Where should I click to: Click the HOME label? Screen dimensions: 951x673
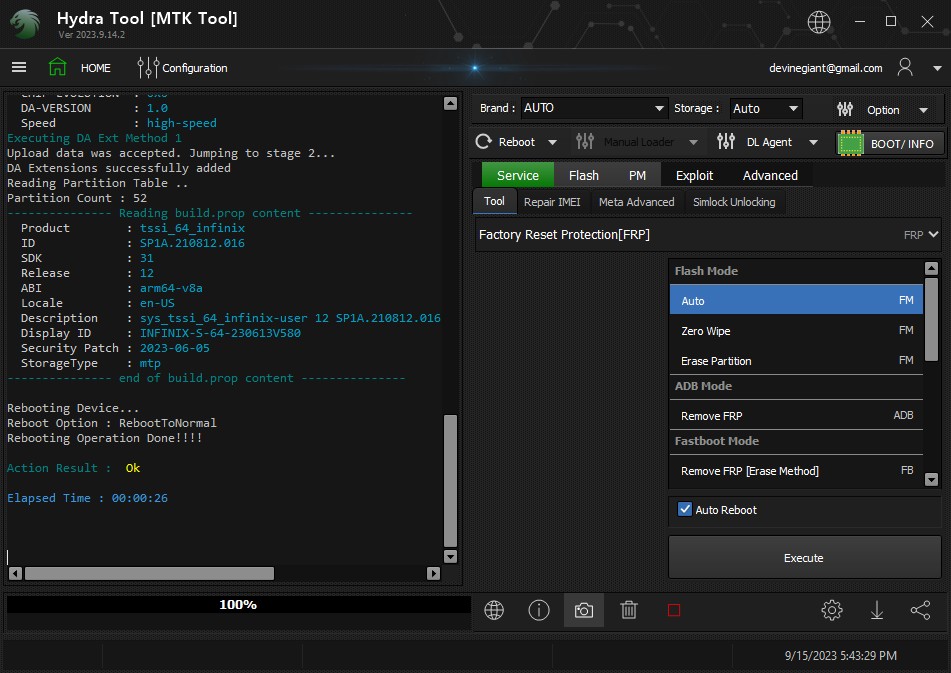[96, 68]
